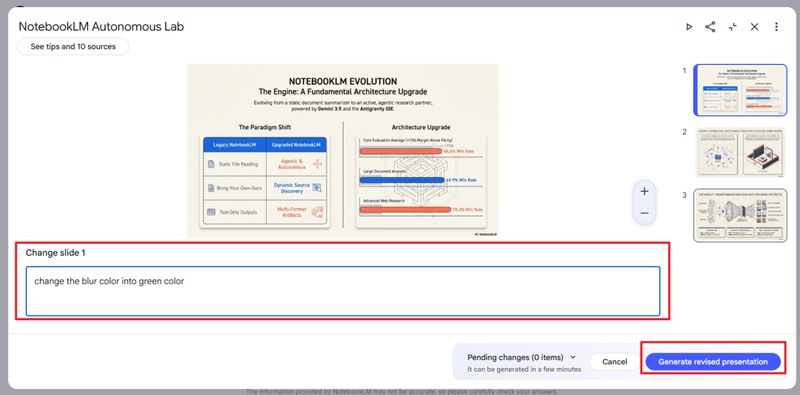Select slide 3 thumbnail
The image size is (800, 395).
coord(740,215)
